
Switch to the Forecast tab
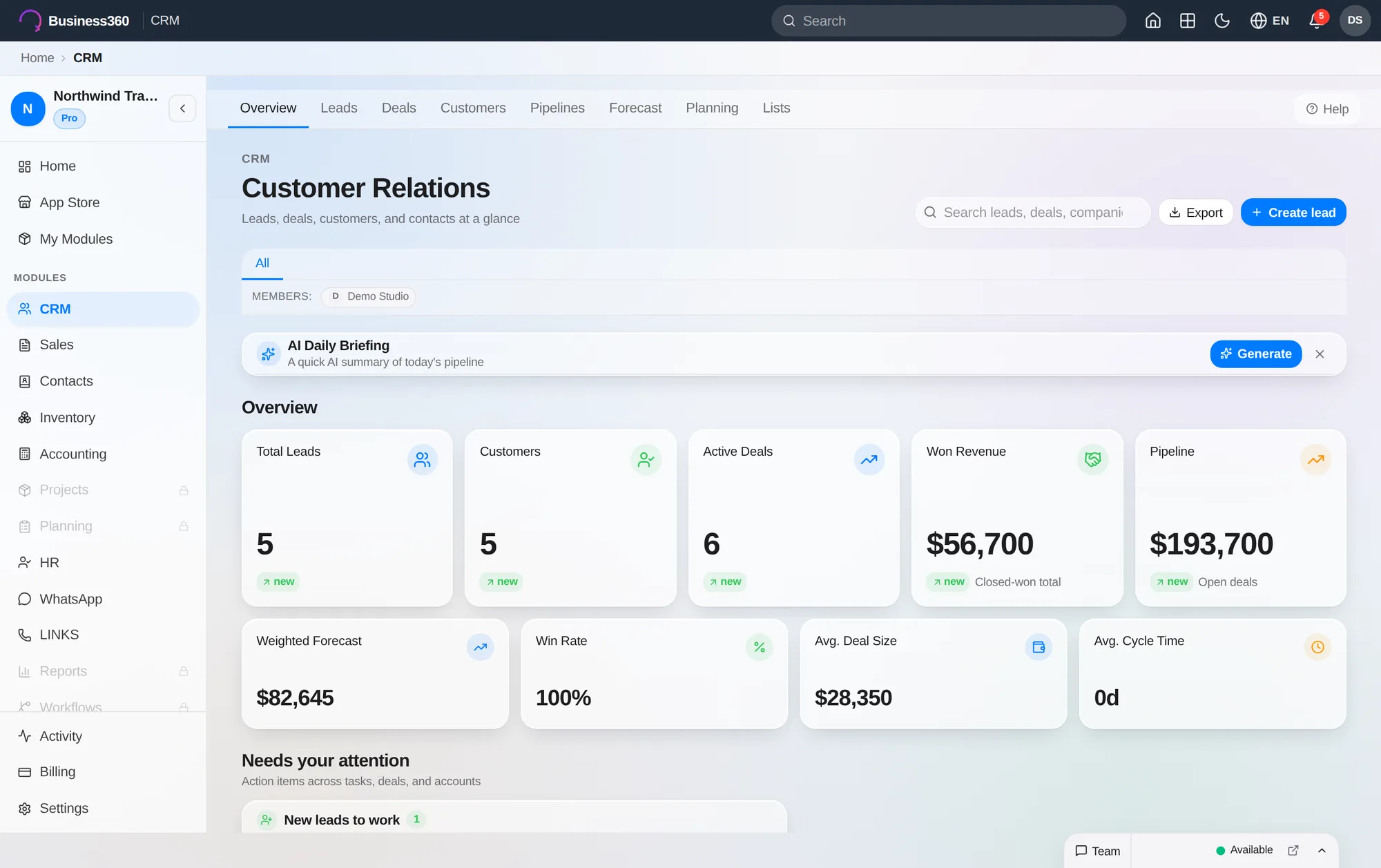click(x=635, y=108)
